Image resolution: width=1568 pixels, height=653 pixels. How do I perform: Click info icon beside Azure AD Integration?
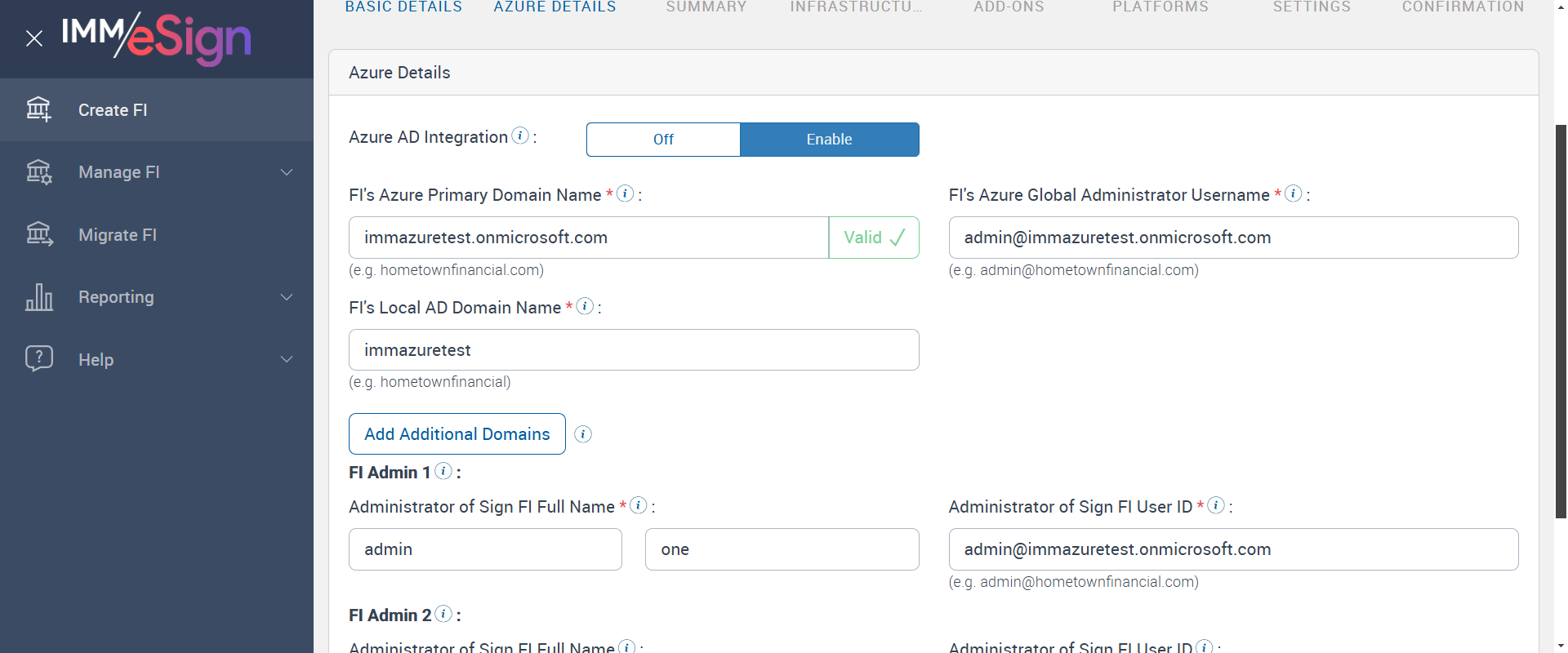coord(520,135)
